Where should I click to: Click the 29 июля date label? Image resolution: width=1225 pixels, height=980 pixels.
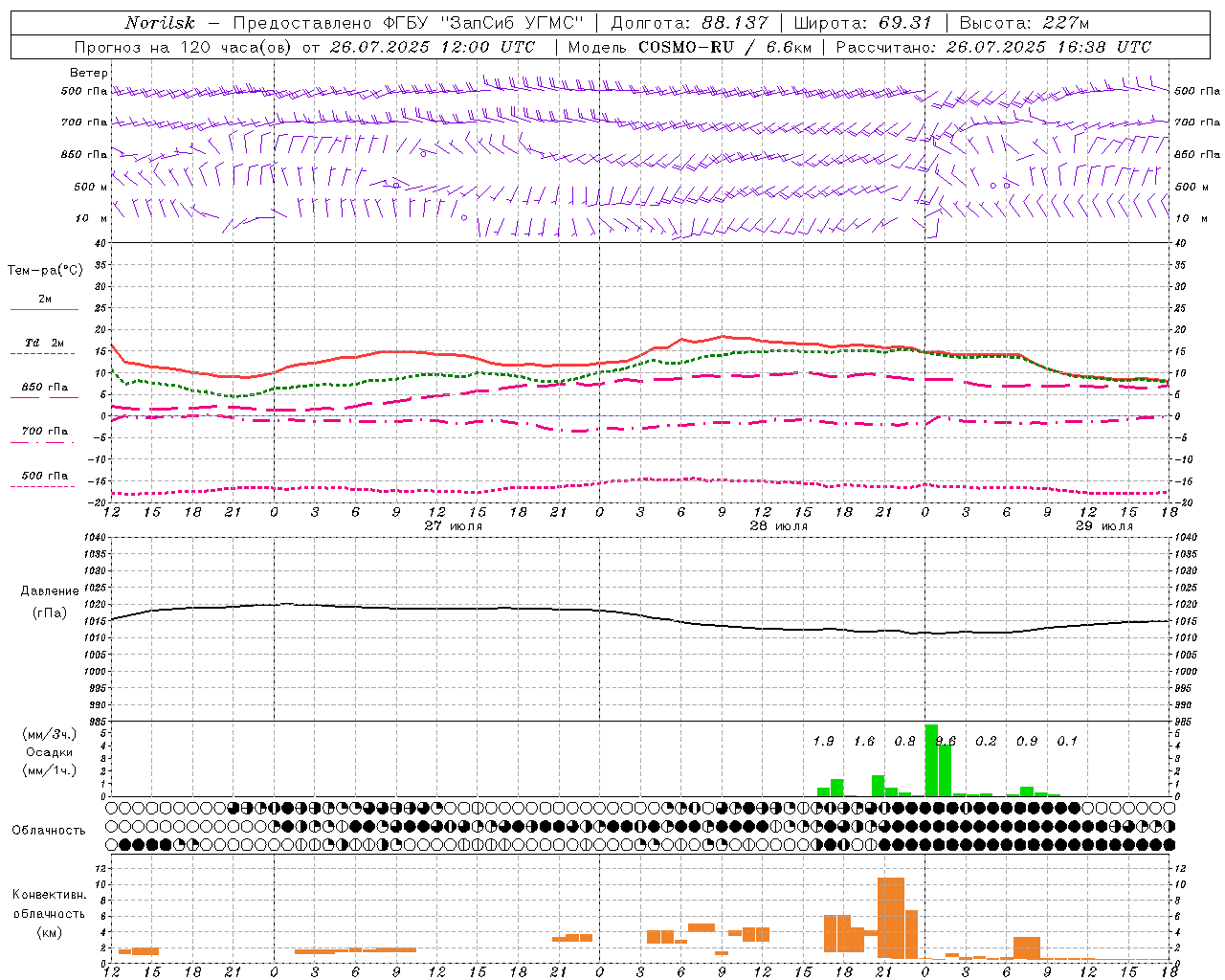coord(1103,525)
